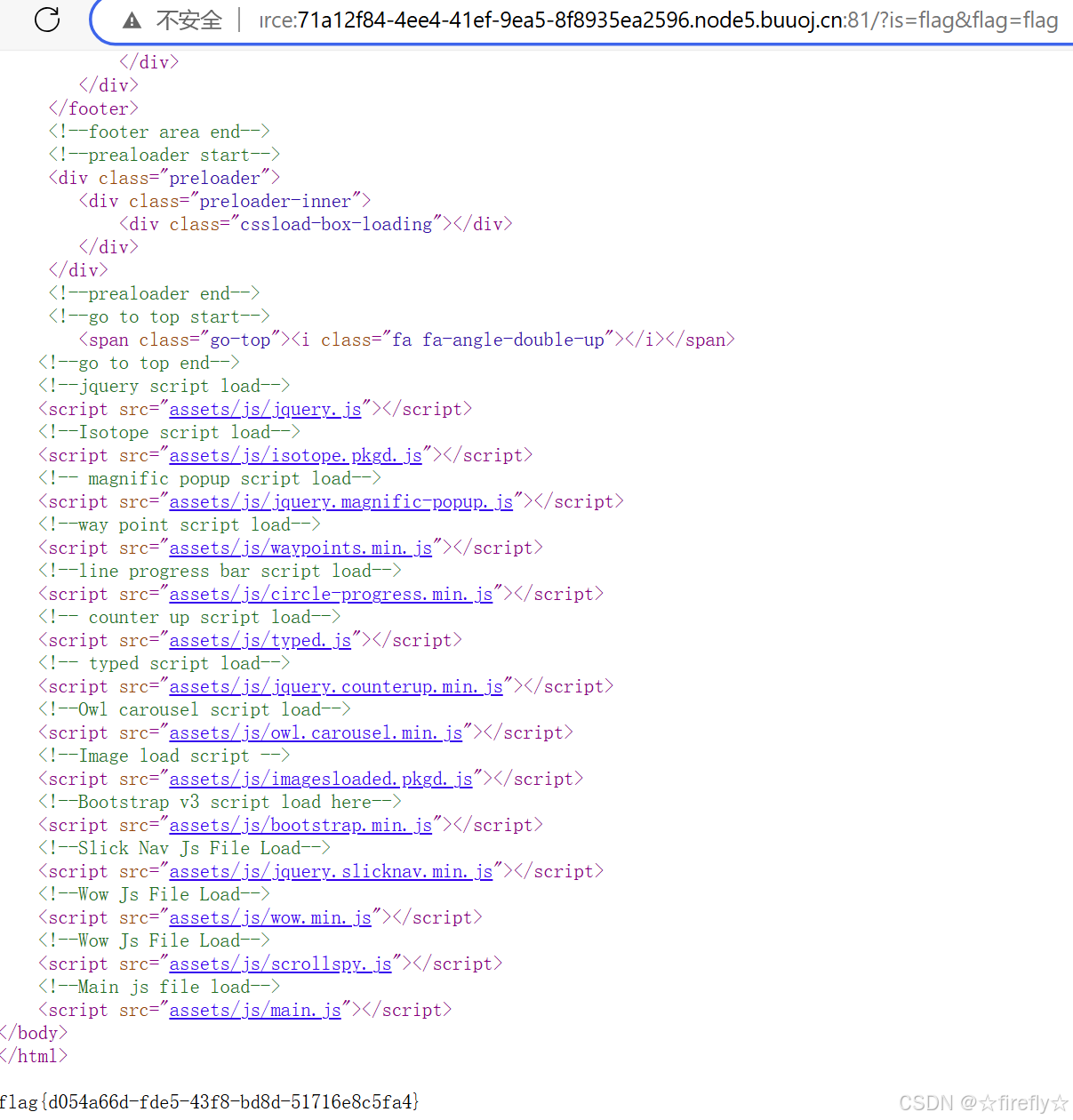
Task: Open the assets/js/scrollspy.js link
Action: point(280,964)
